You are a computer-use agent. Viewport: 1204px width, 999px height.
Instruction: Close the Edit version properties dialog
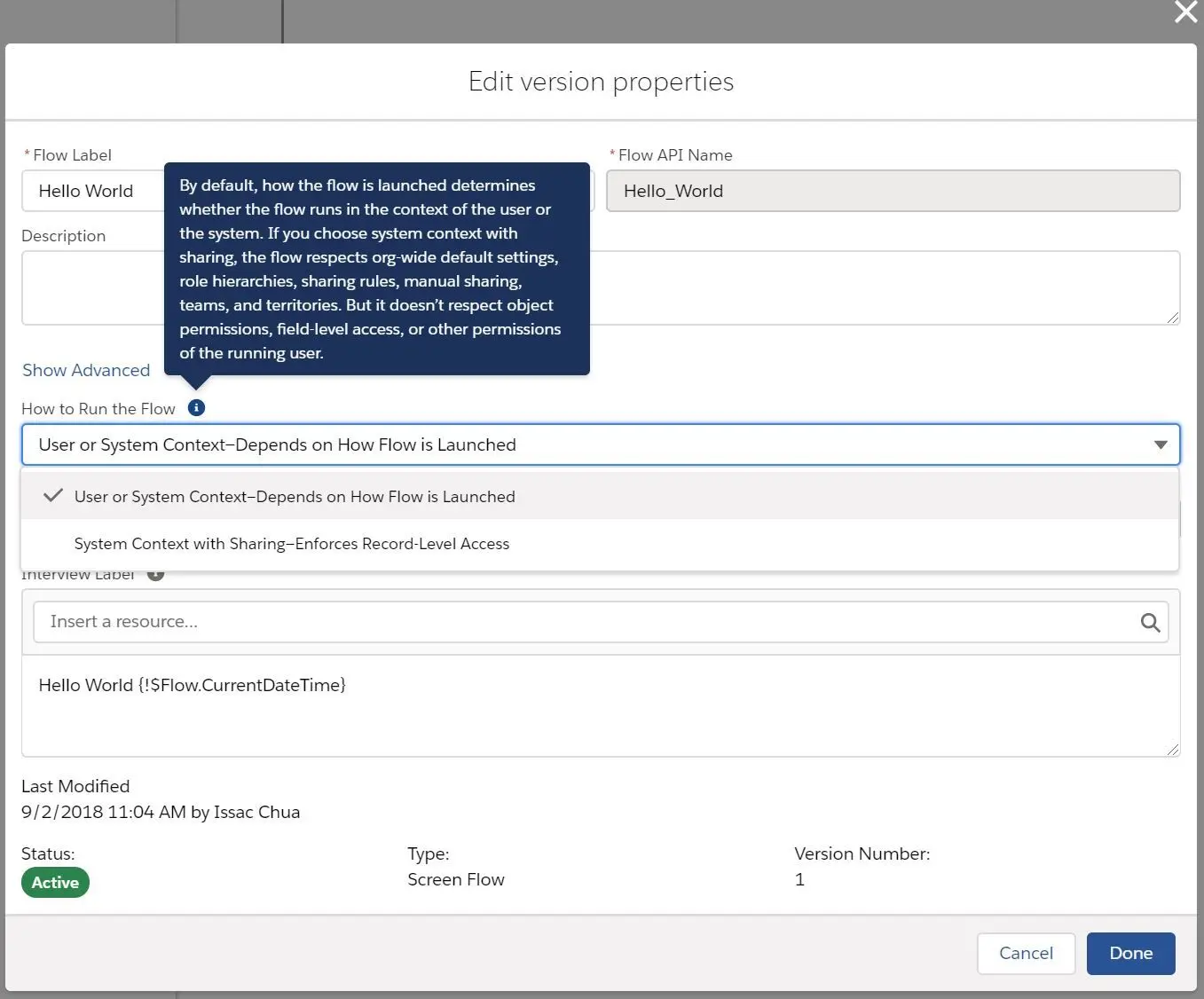point(1185,12)
